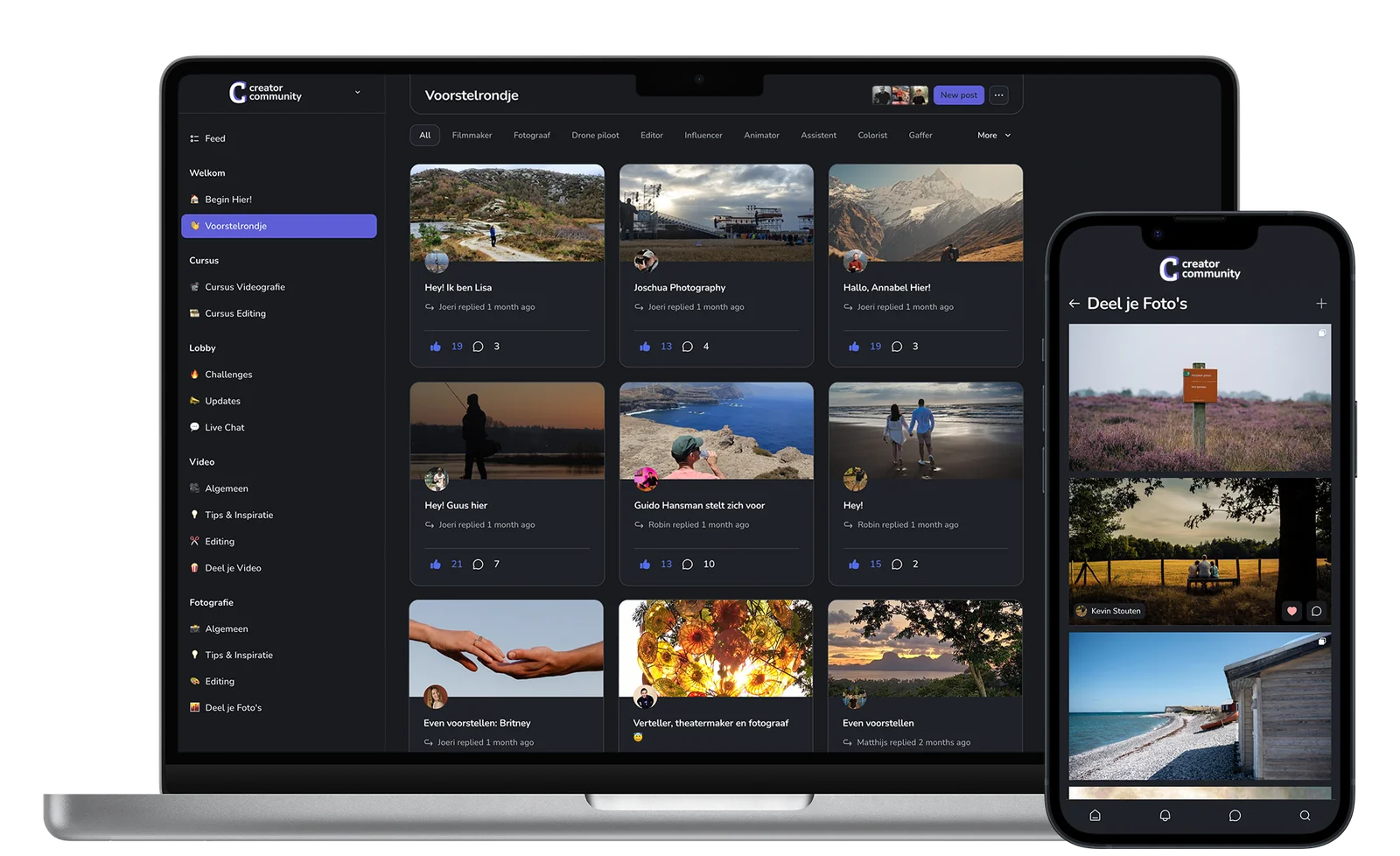
Task: Click the New post button
Action: [958, 95]
